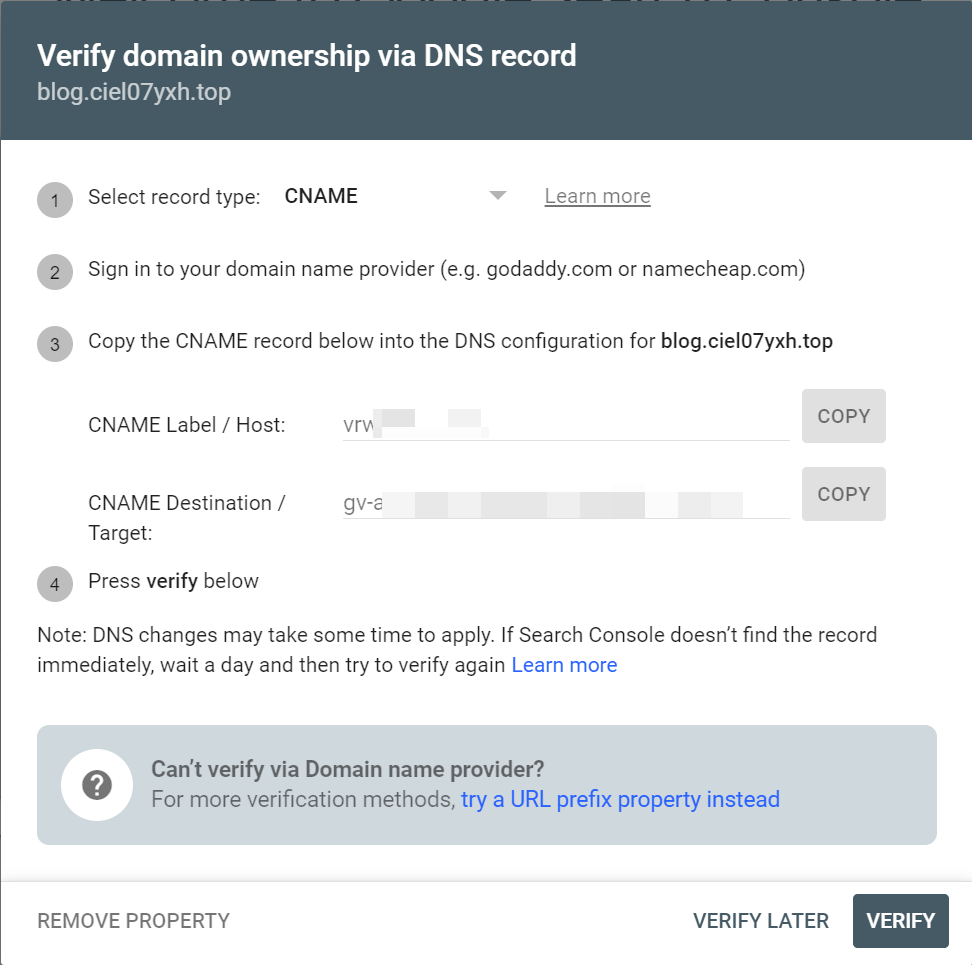
Task: Select the CNAME record type value
Action: point(321,196)
